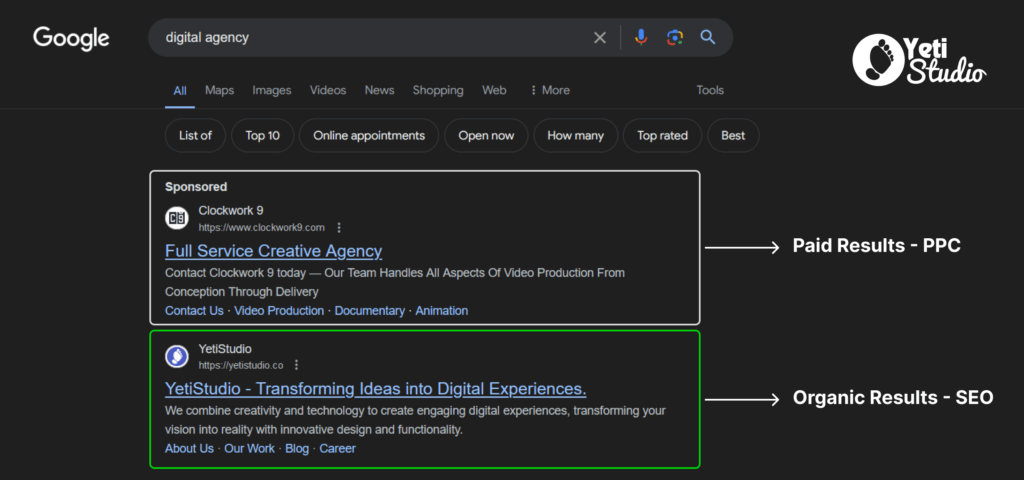
Task: Select the 'Open now' chip
Action: coord(486,136)
